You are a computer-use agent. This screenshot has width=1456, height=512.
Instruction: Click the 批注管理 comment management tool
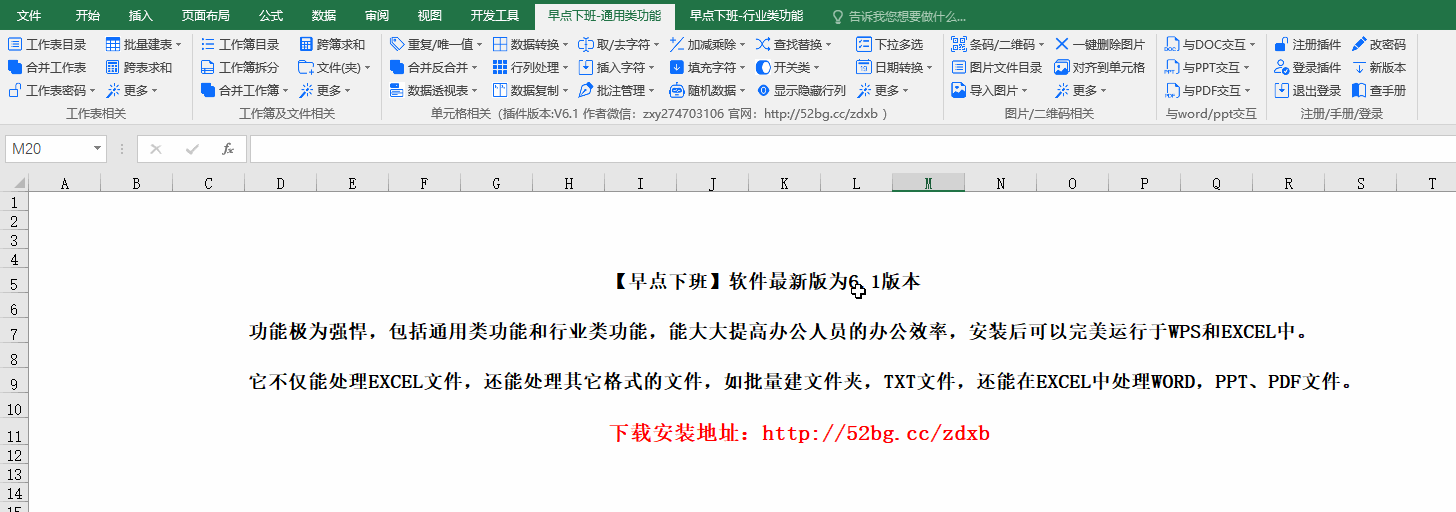pos(617,90)
